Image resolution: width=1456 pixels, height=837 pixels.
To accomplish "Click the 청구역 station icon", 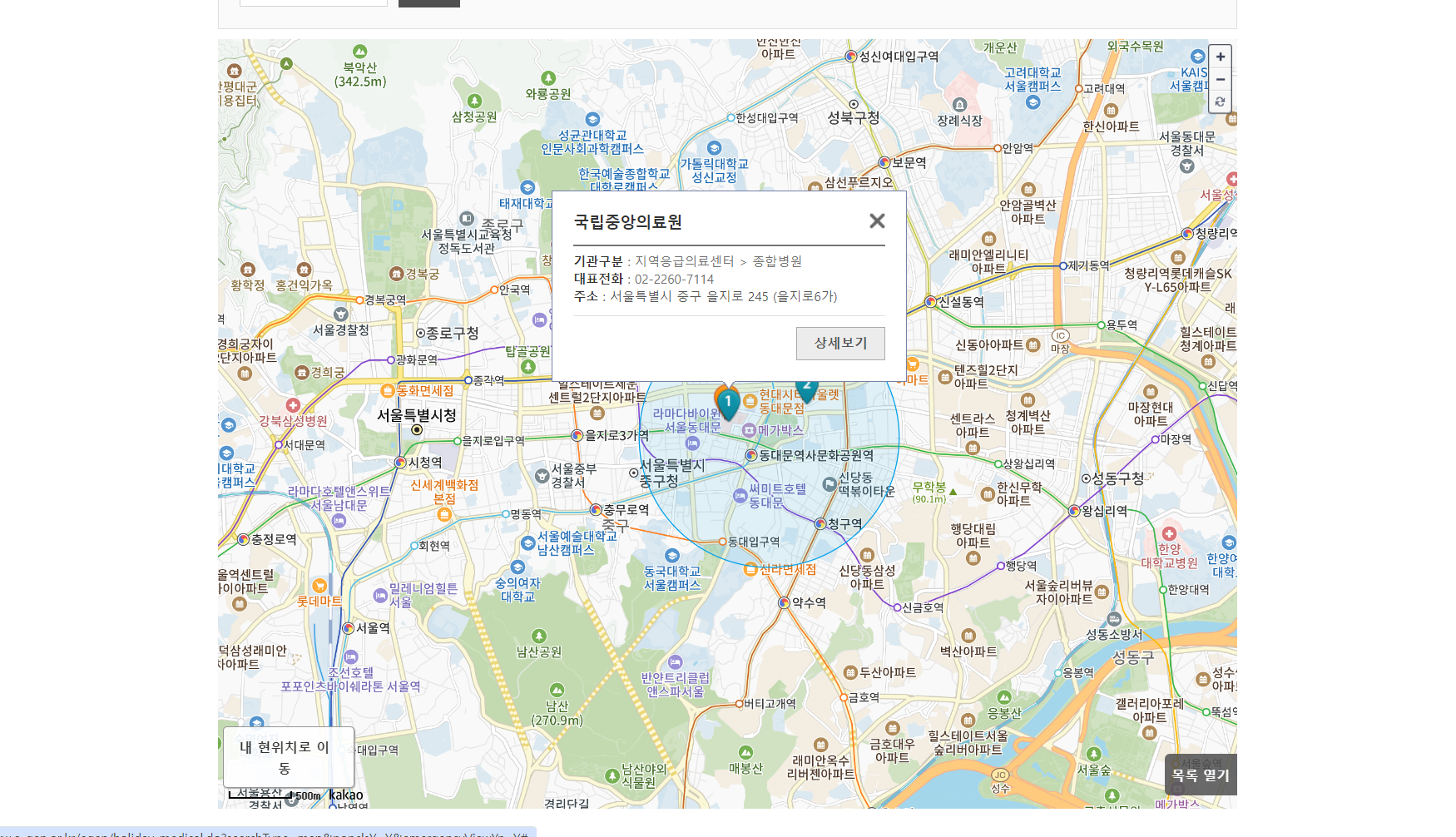I will (820, 523).
